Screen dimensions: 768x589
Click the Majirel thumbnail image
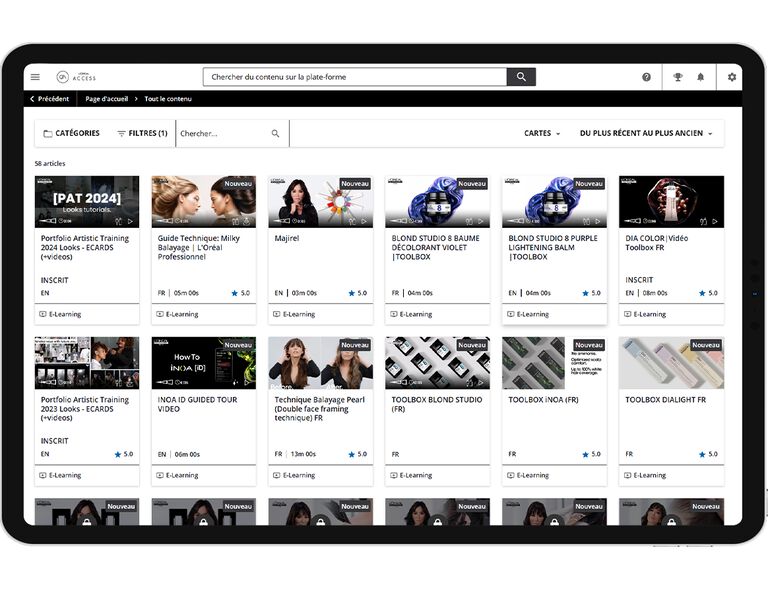pos(320,202)
